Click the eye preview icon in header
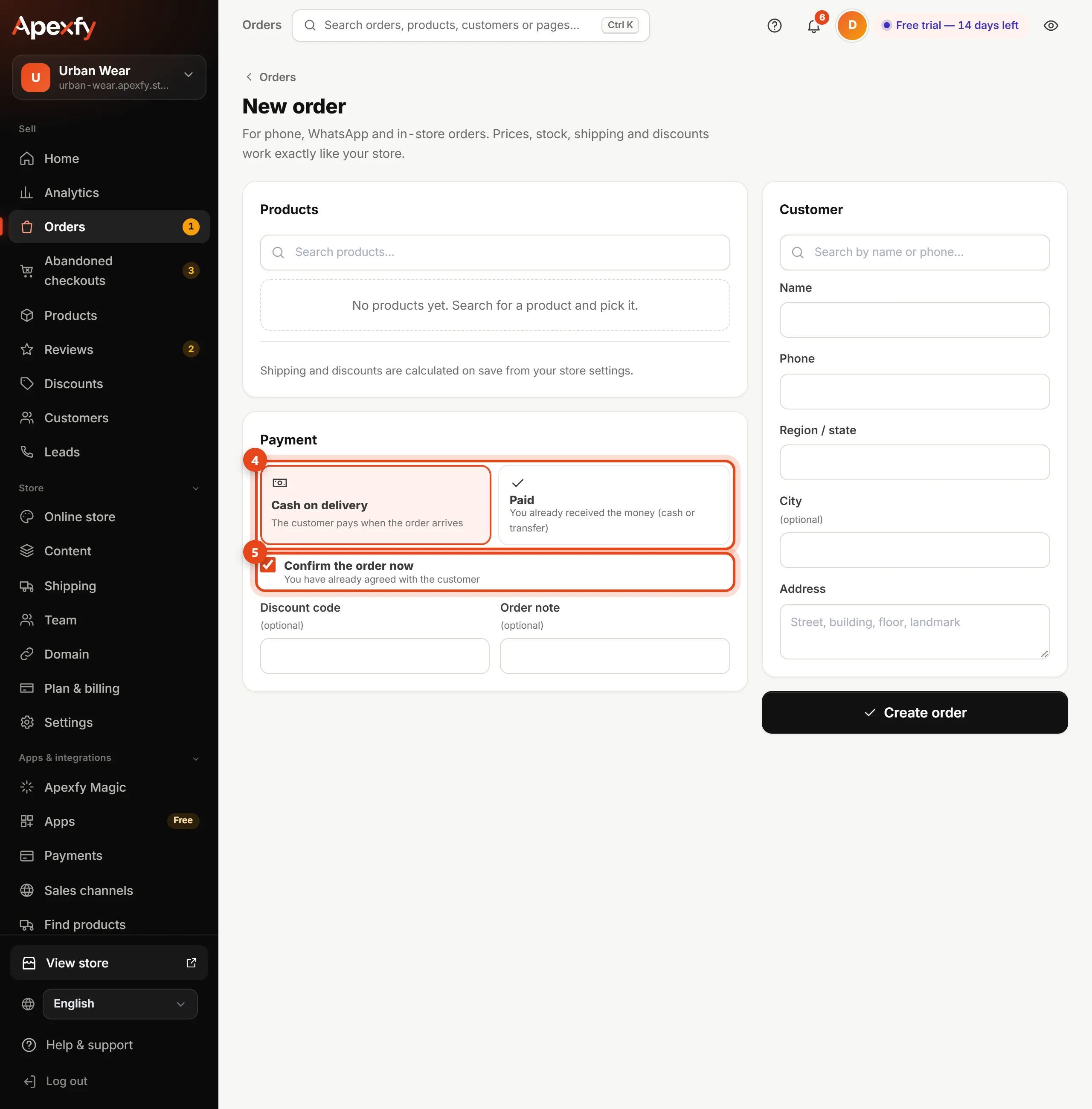 coord(1051,25)
